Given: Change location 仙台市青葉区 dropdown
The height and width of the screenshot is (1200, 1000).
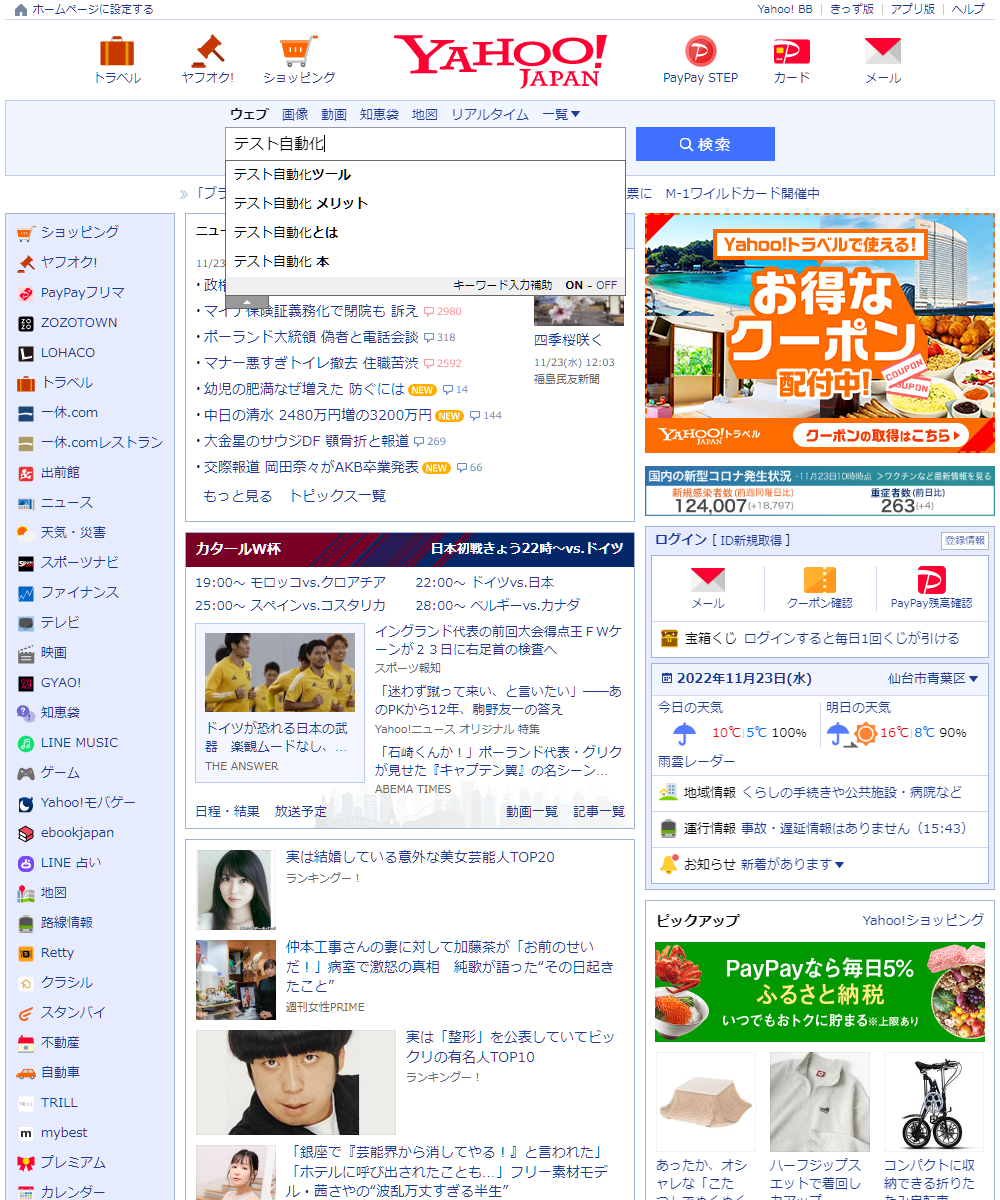Looking at the screenshot, I should tap(933, 678).
